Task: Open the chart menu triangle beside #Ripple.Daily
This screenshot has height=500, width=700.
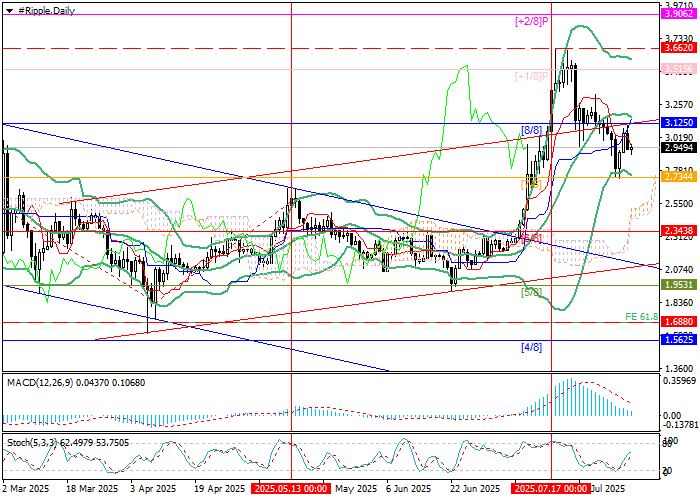Action: [9, 11]
